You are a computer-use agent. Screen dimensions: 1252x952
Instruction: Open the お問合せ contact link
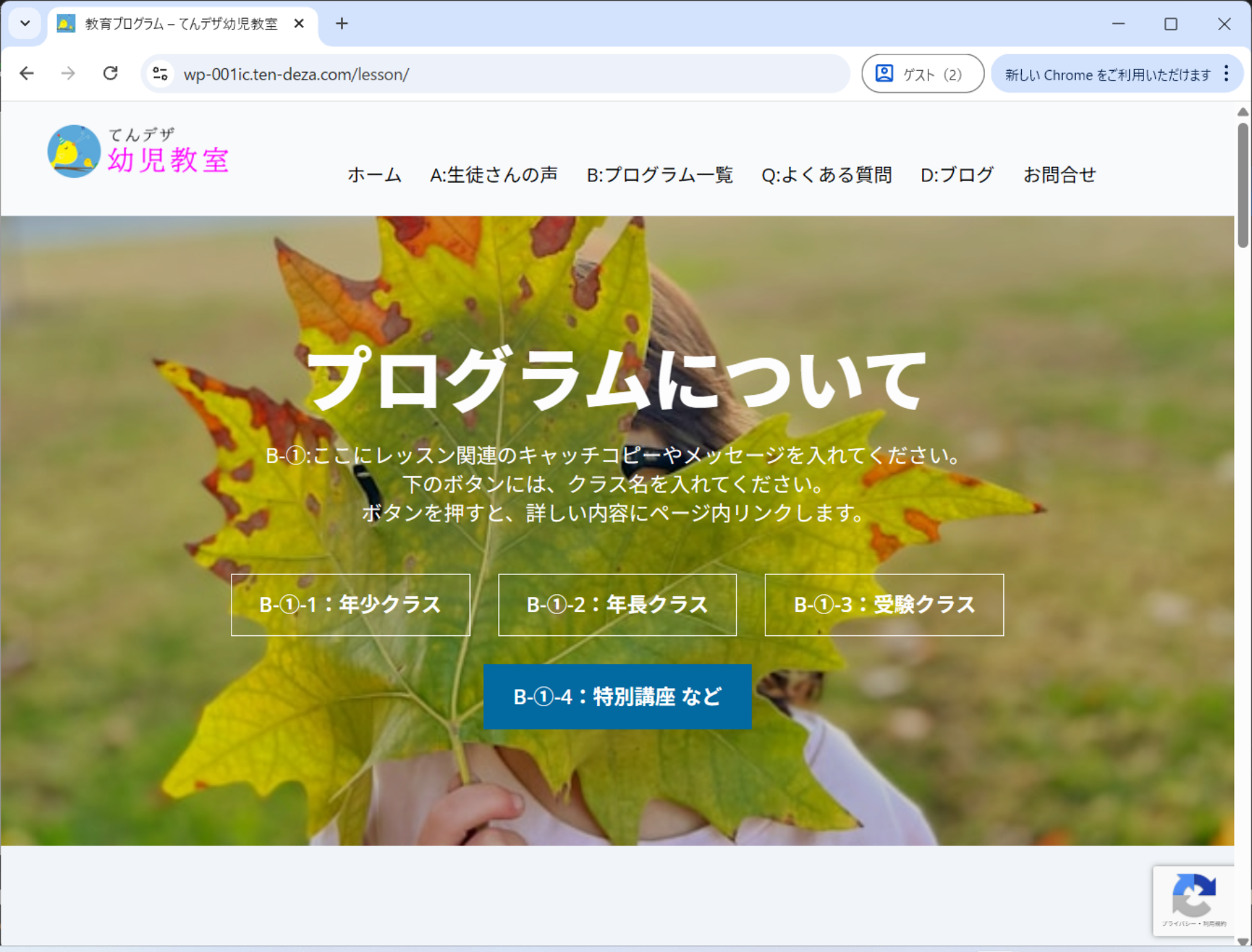click(x=1059, y=175)
